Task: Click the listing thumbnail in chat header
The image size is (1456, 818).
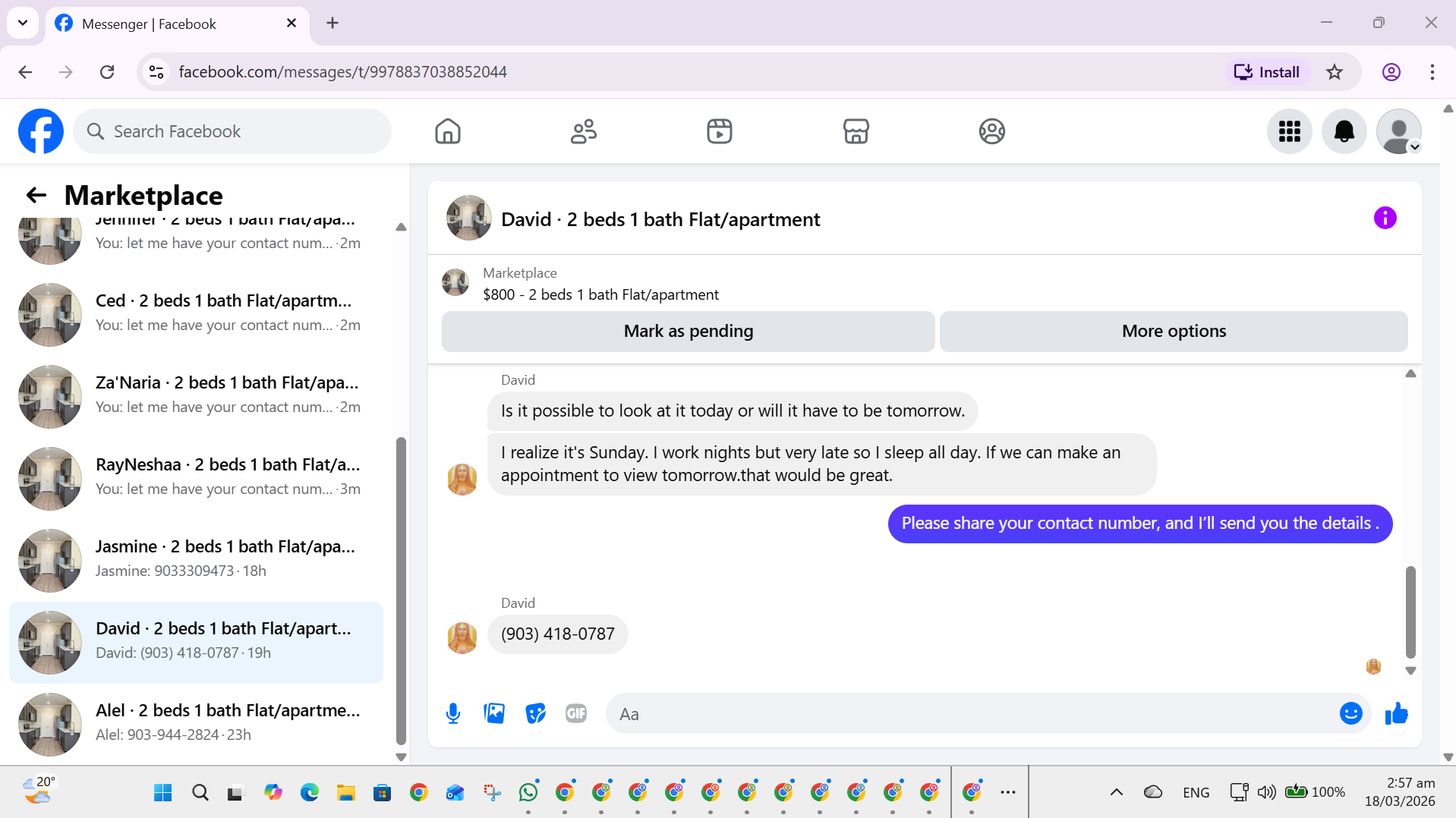Action: (x=468, y=218)
